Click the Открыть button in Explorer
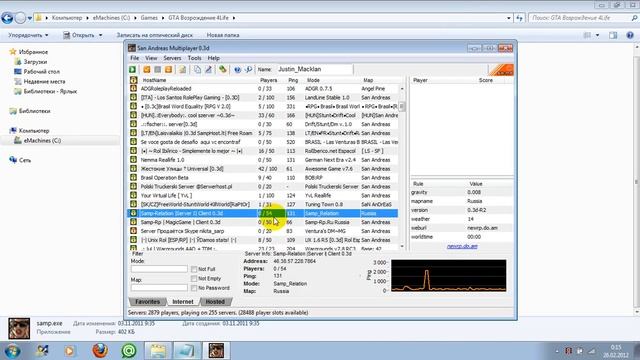This screenshot has width=640, height=360. coord(79,35)
